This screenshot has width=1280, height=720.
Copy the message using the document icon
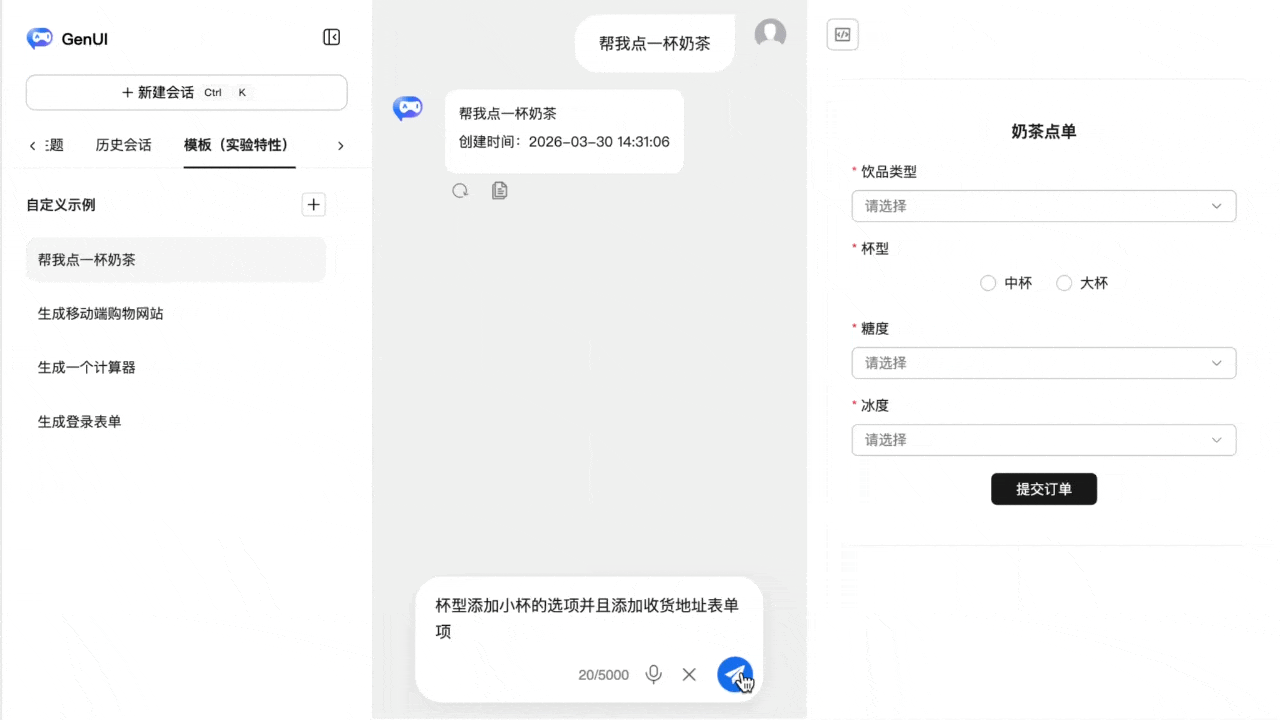[499, 190]
